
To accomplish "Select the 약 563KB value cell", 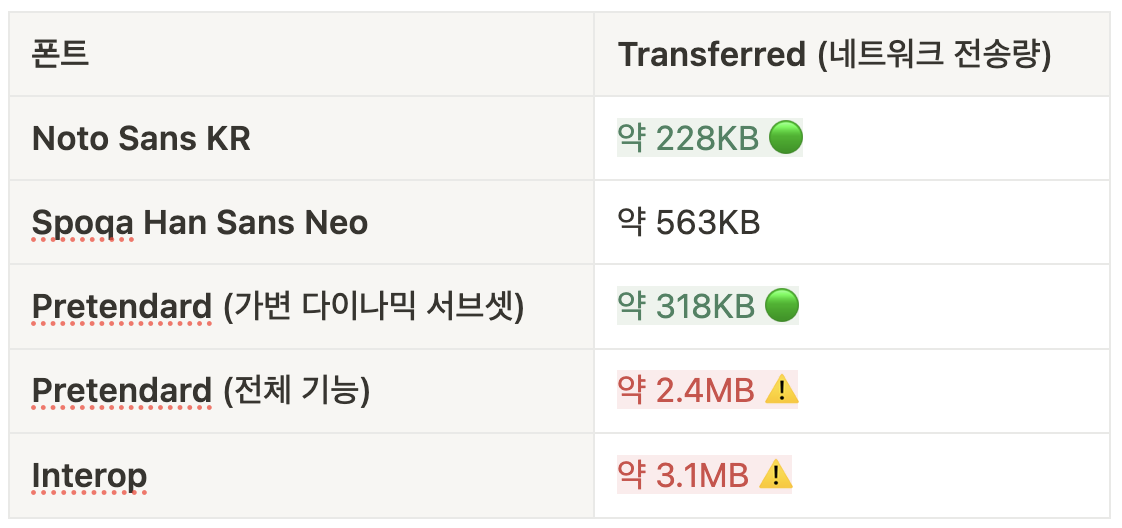I will [689, 223].
